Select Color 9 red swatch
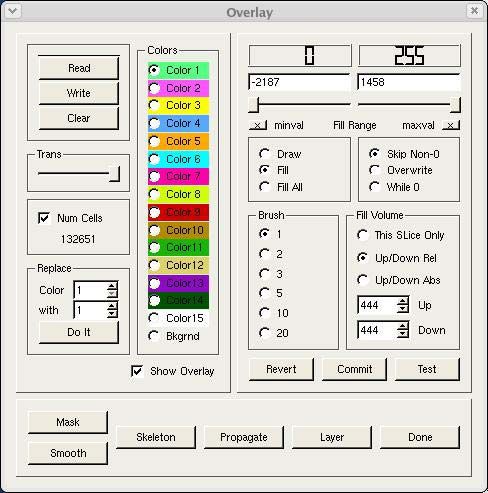Viewport: 488px width, 493px height. tap(178, 212)
